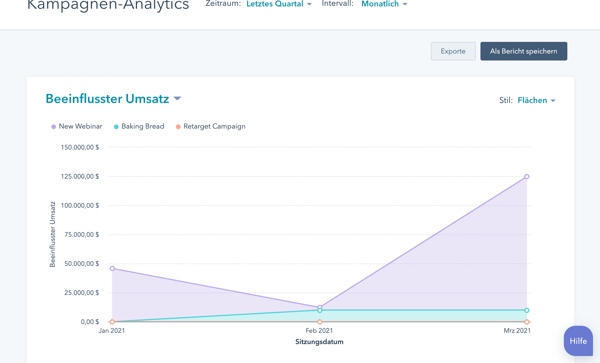Image resolution: width=600 pixels, height=363 pixels.
Task: Click the 125.000,00 $ y-axis label
Action: tap(80, 176)
